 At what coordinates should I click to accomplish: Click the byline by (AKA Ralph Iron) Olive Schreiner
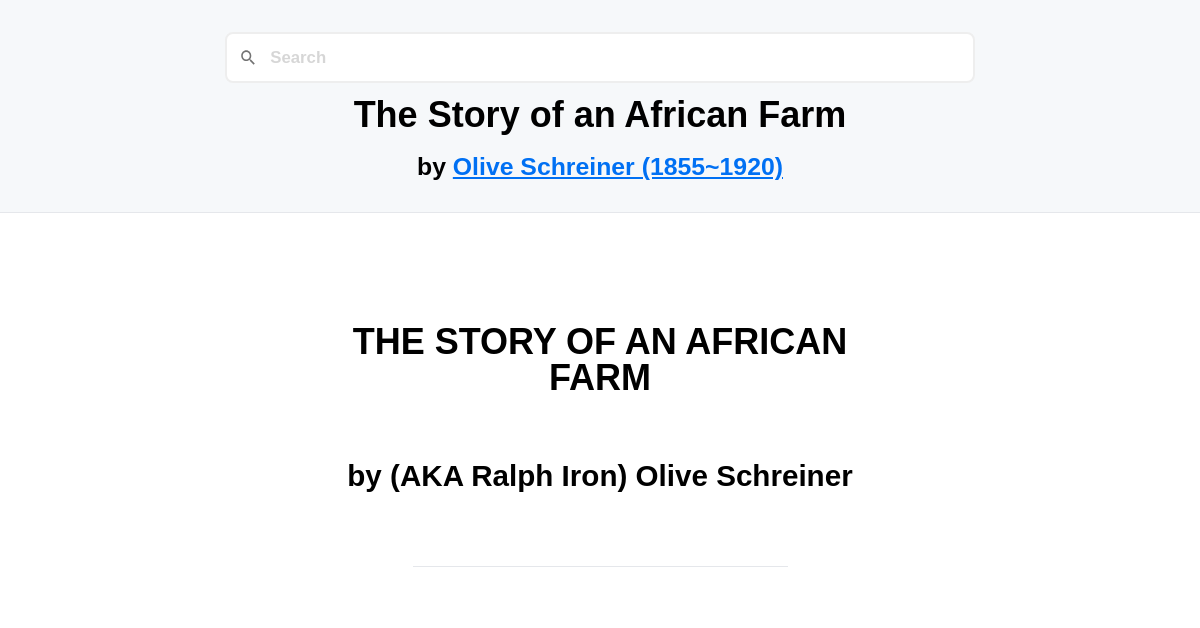pyautogui.click(x=599, y=476)
